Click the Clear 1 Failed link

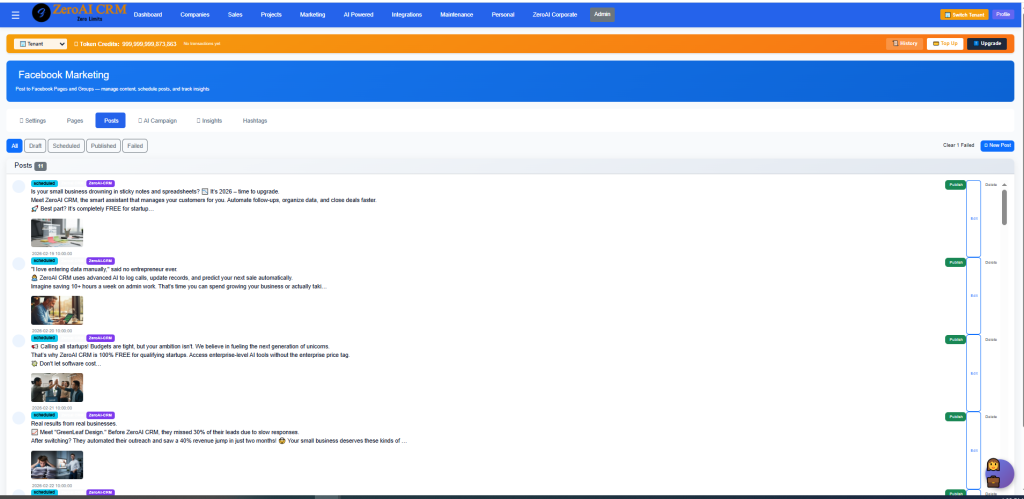tap(958, 146)
